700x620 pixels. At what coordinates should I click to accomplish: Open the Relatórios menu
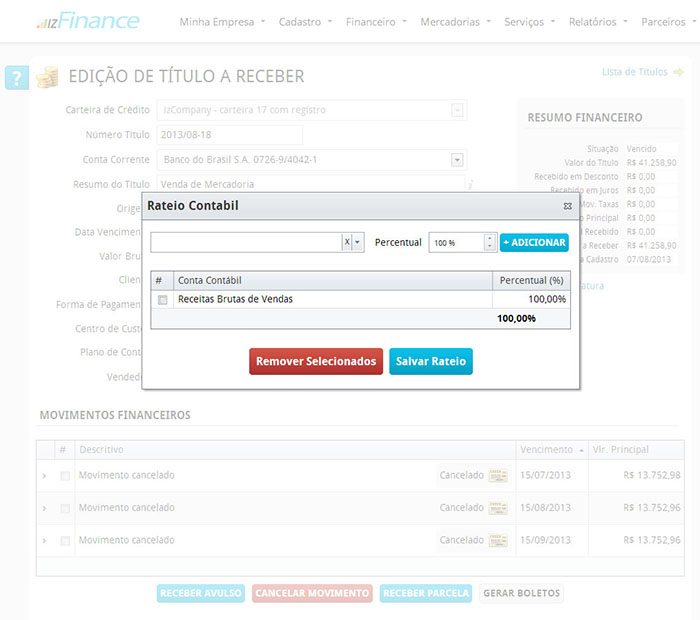[599, 21]
